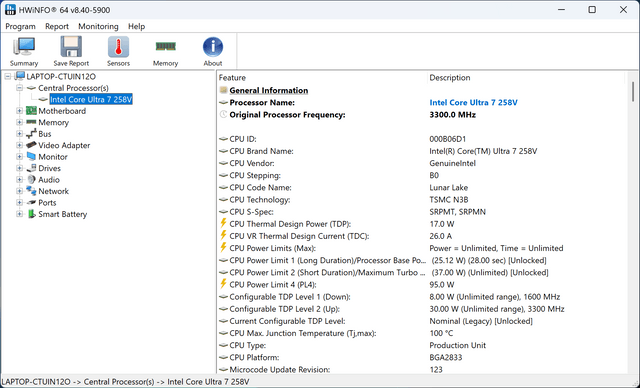Click the Bus tree node icon
Screen dimensions: 640x388
point(31,134)
